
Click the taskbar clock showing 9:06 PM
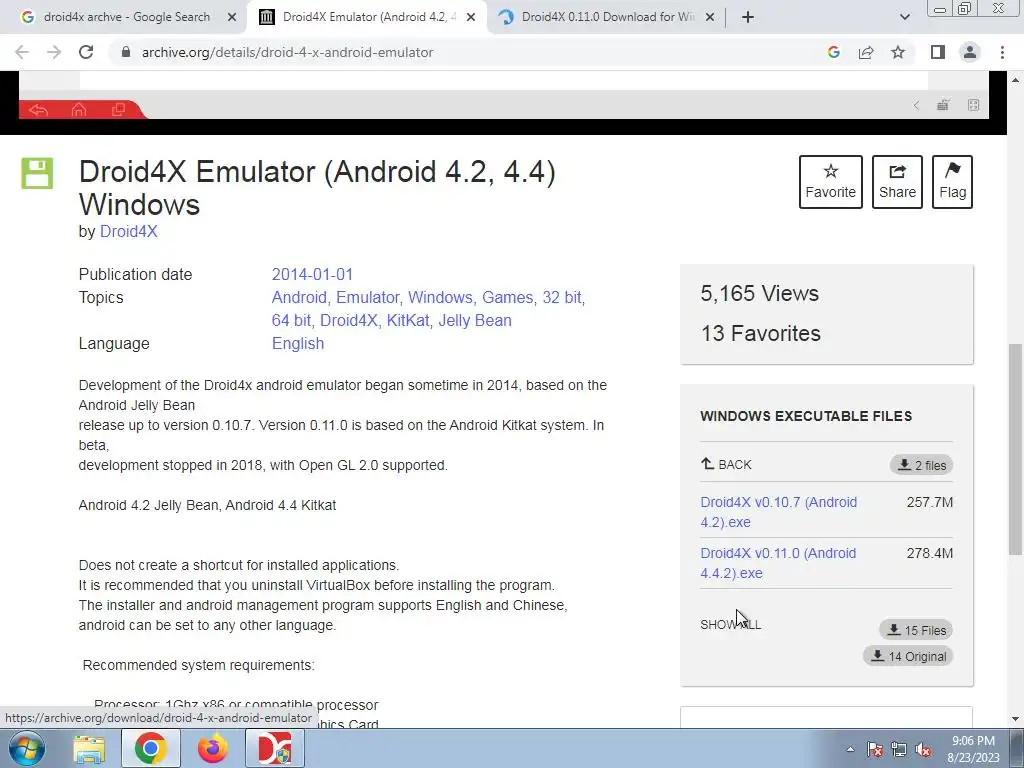click(x=973, y=749)
